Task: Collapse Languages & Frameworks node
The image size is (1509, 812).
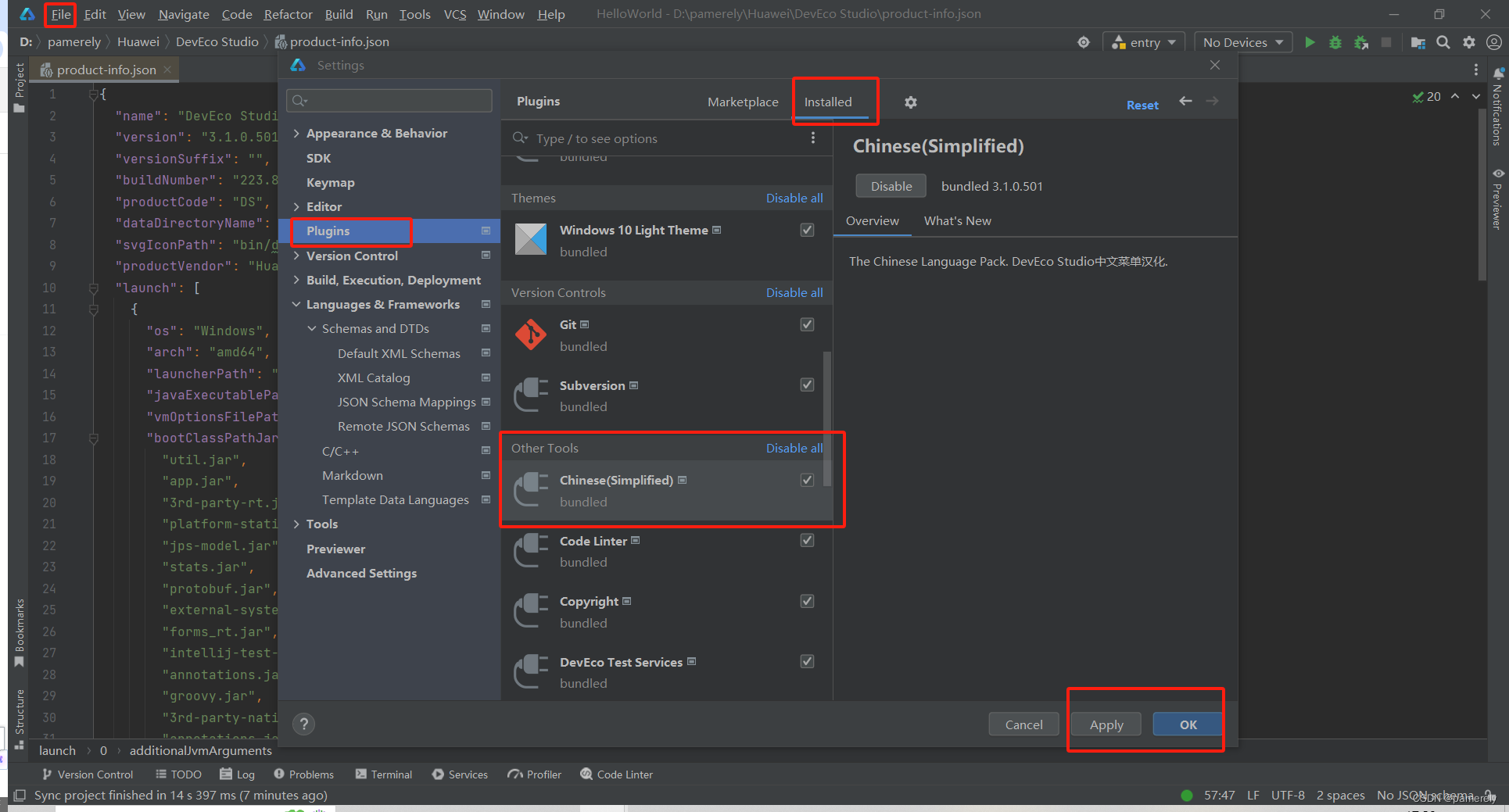Action: click(296, 305)
